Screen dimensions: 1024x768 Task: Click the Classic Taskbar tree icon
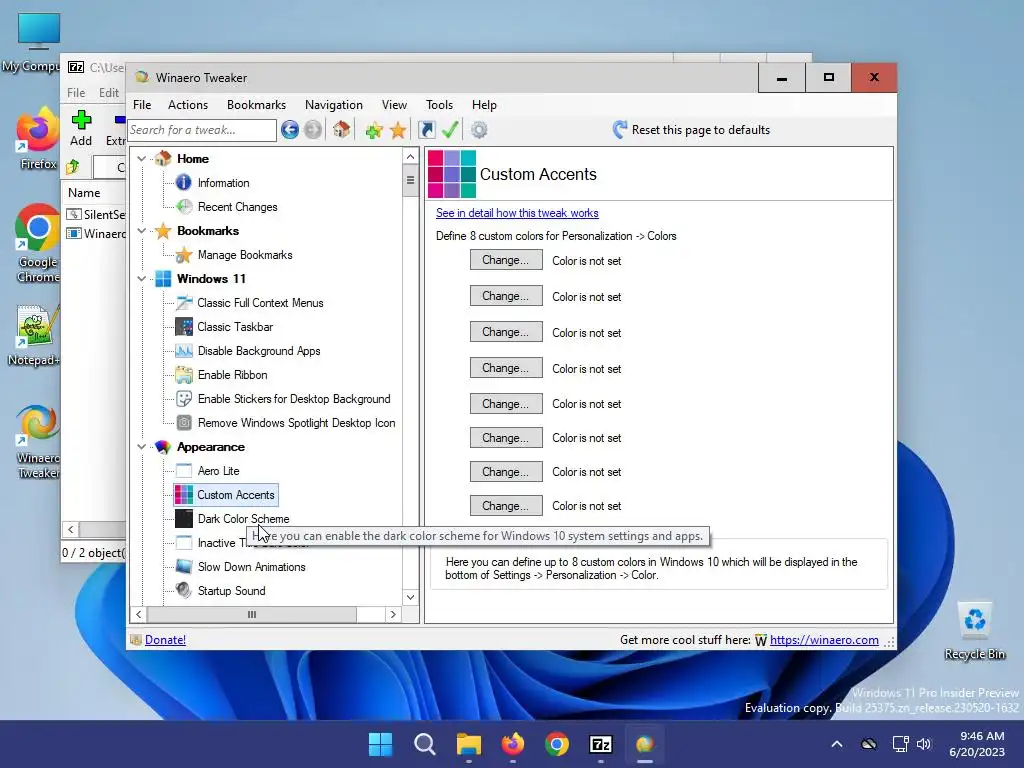click(x=184, y=327)
